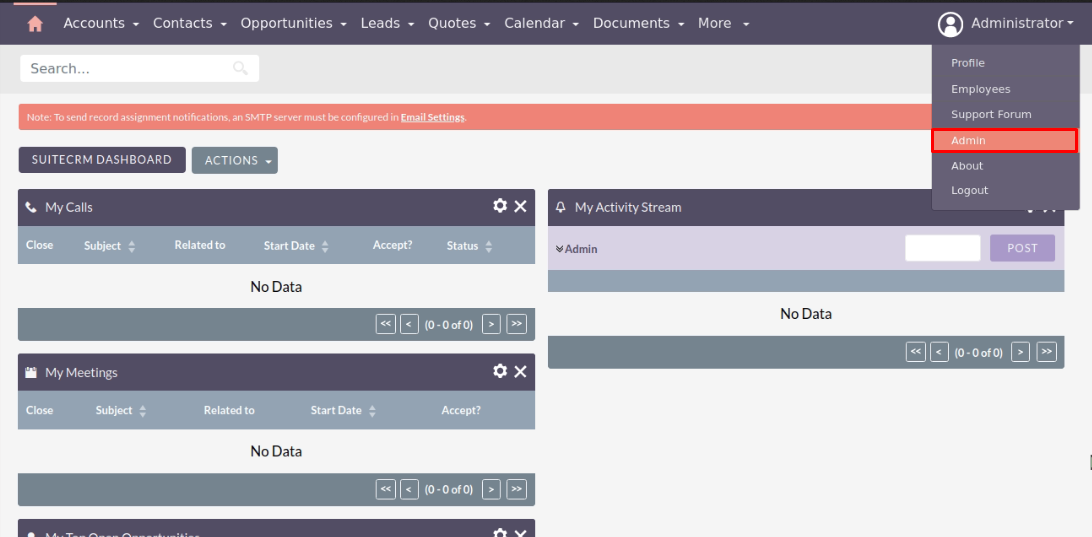This screenshot has height=537, width=1092.
Task: Expand the Actions dropdown button
Action: pos(235,160)
